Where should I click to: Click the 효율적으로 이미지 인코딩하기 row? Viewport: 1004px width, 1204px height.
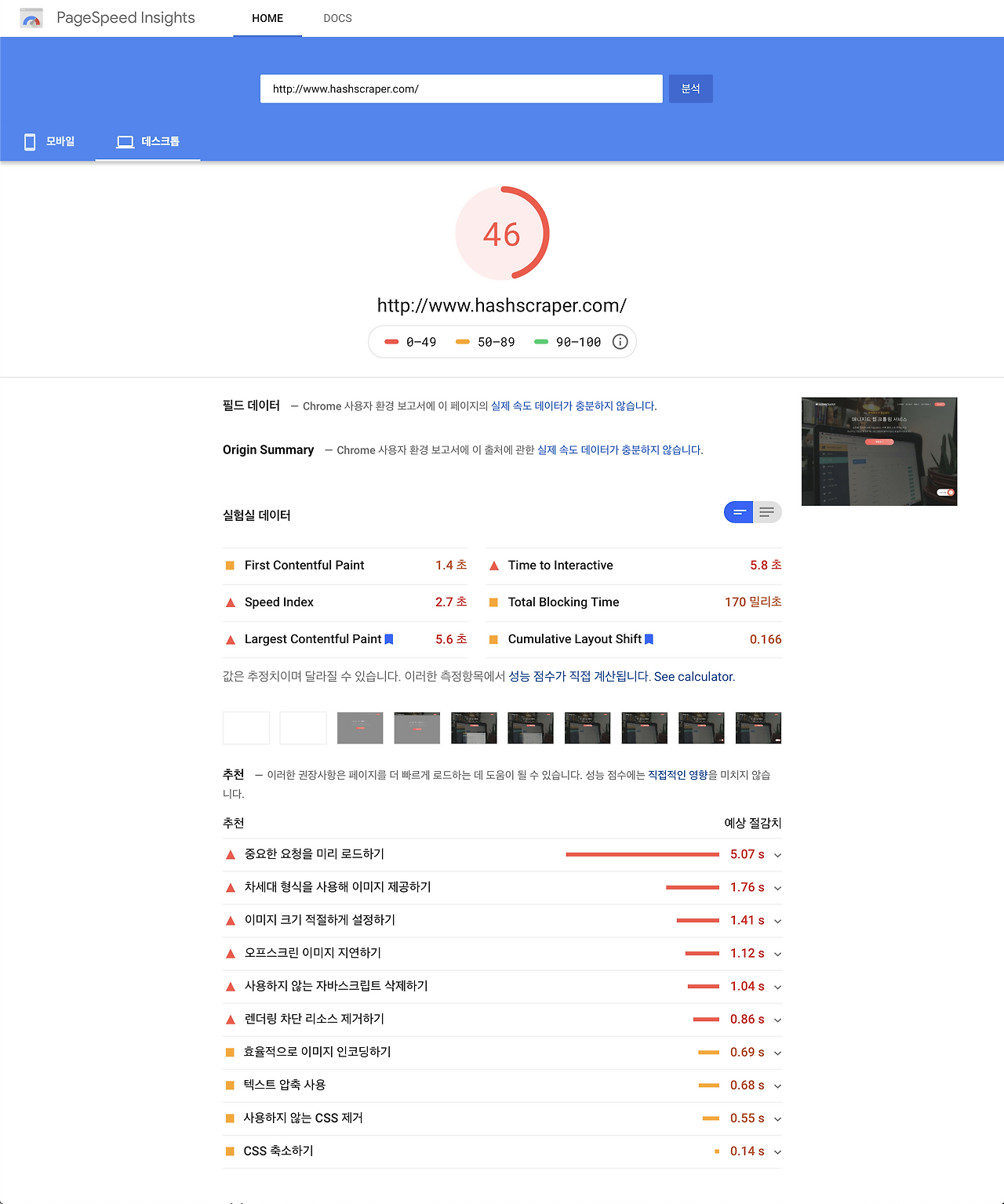[x=502, y=1053]
